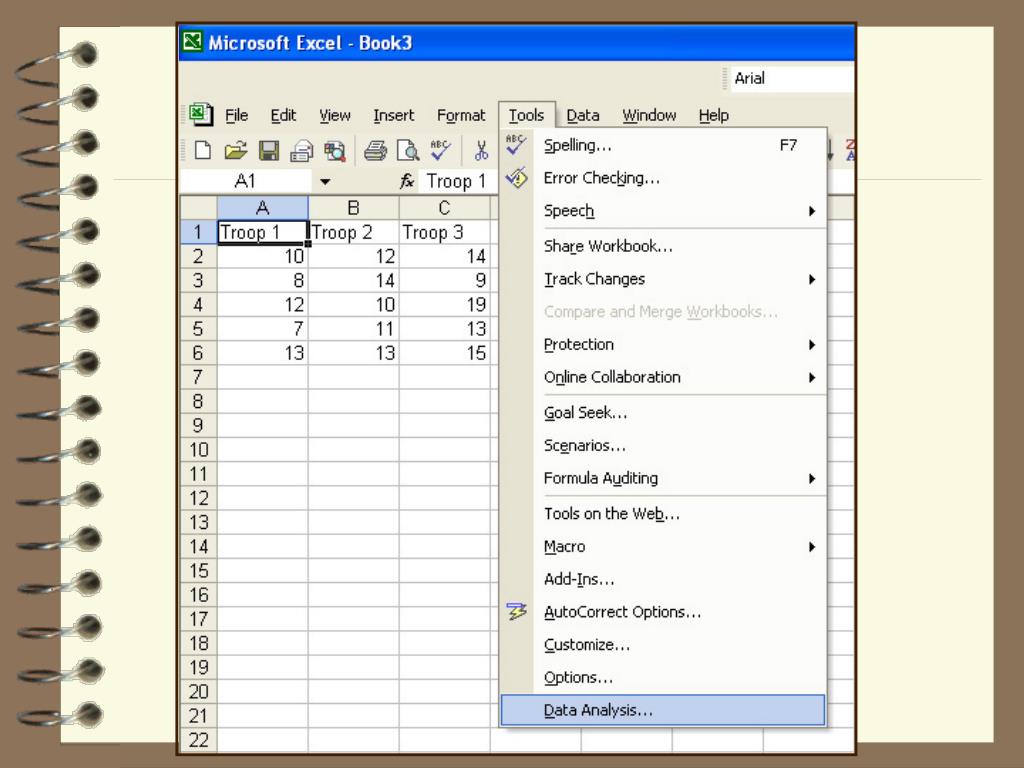This screenshot has width=1024, height=768.
Task: Open the Insert menu
Action: (394, 116)
